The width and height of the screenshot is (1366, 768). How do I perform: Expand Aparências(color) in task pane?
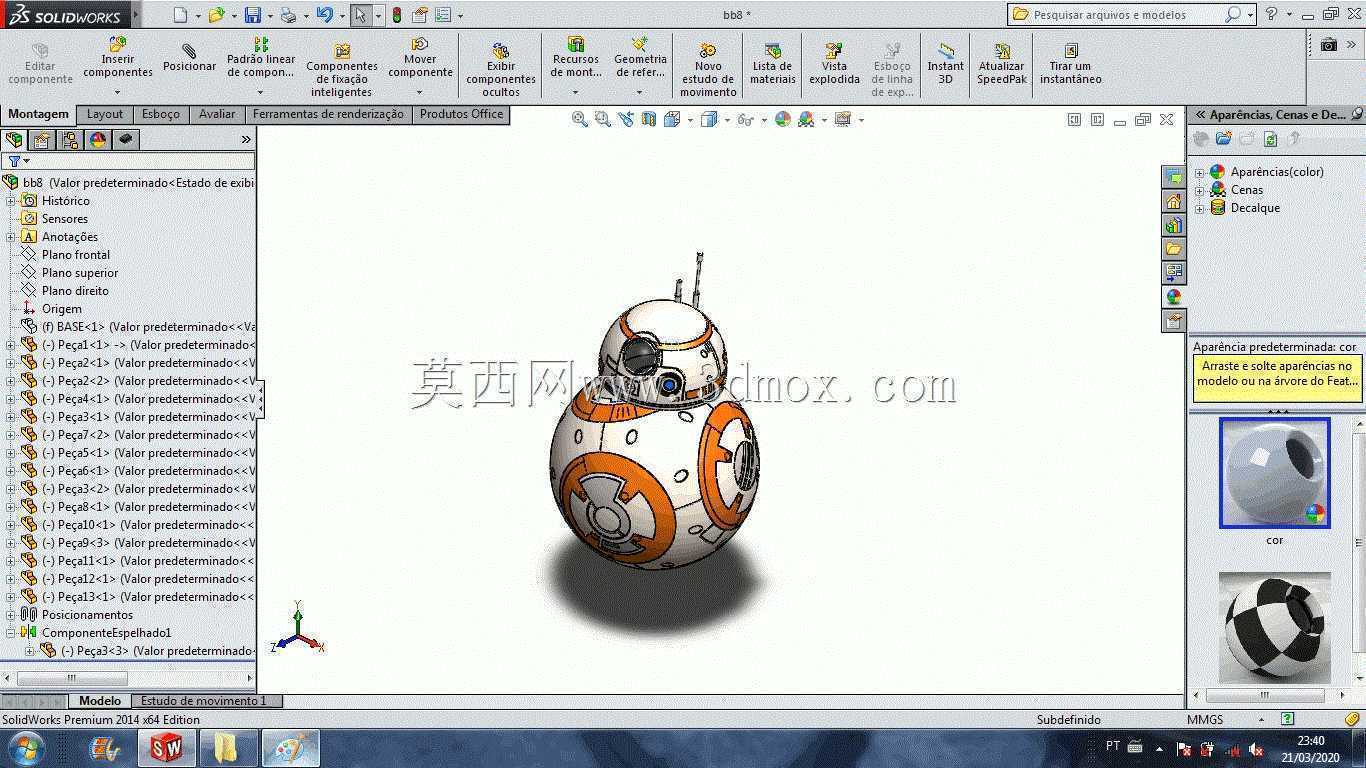1200,172
